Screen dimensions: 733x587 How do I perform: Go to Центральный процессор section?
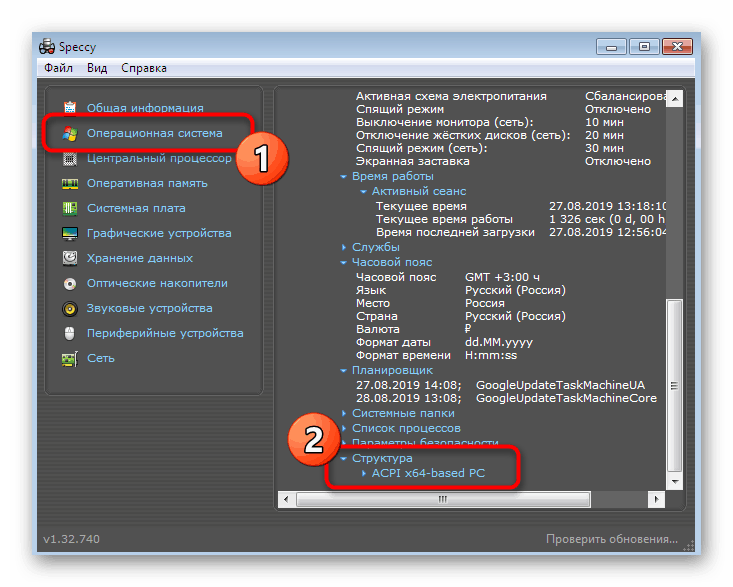[x=159, y=158]
